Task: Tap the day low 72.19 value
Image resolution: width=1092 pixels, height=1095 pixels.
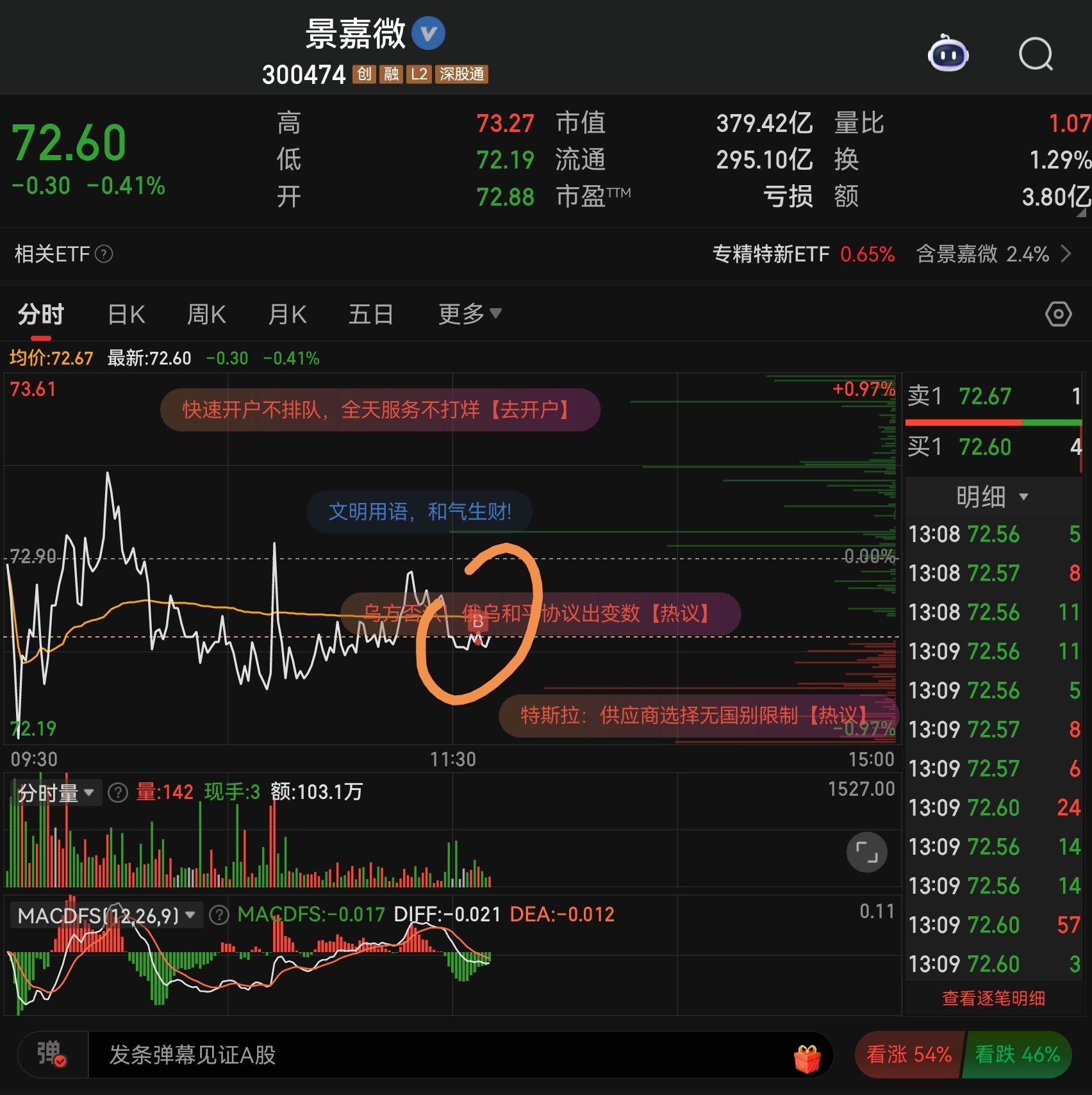Action: point(505,160)
